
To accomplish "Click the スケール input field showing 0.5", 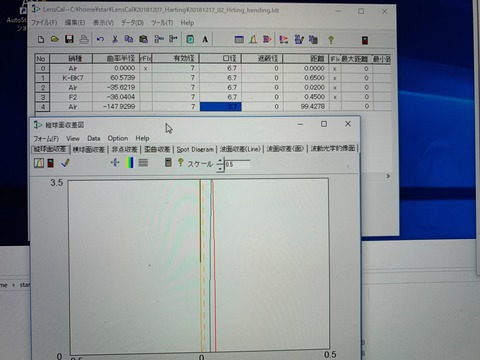I will (x=237, y=164).
